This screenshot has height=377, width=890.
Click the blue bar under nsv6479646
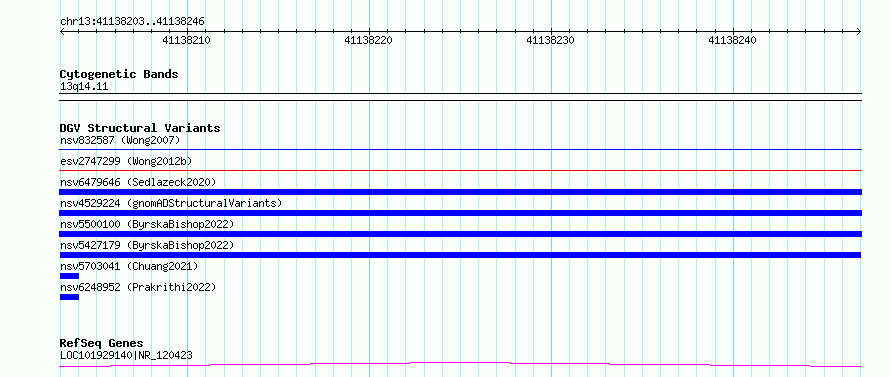coord(460,192)
